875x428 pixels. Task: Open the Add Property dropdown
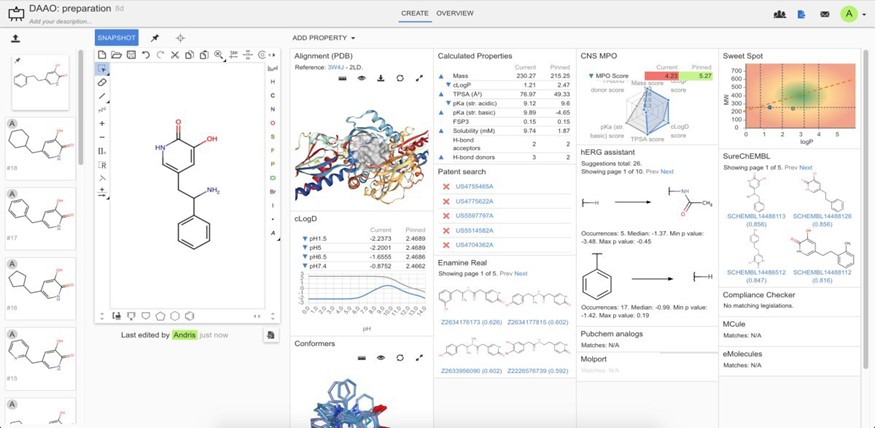tap(323, 38)
